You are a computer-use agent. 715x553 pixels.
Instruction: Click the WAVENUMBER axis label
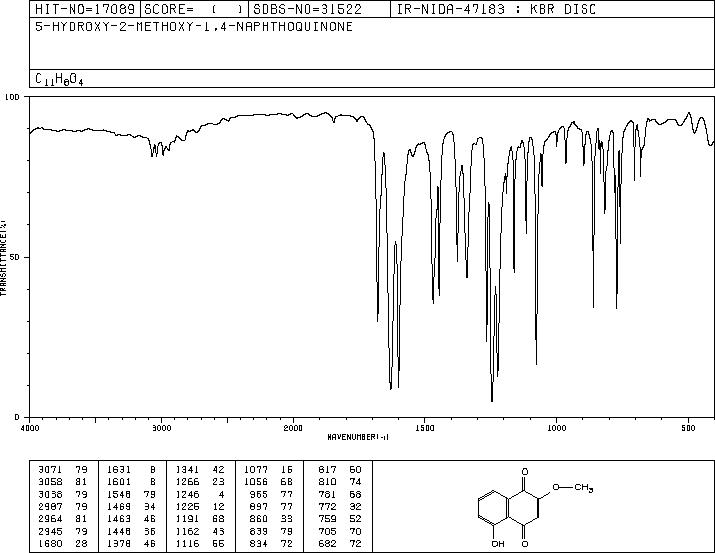pyautogui.click(x=357, y=437)
